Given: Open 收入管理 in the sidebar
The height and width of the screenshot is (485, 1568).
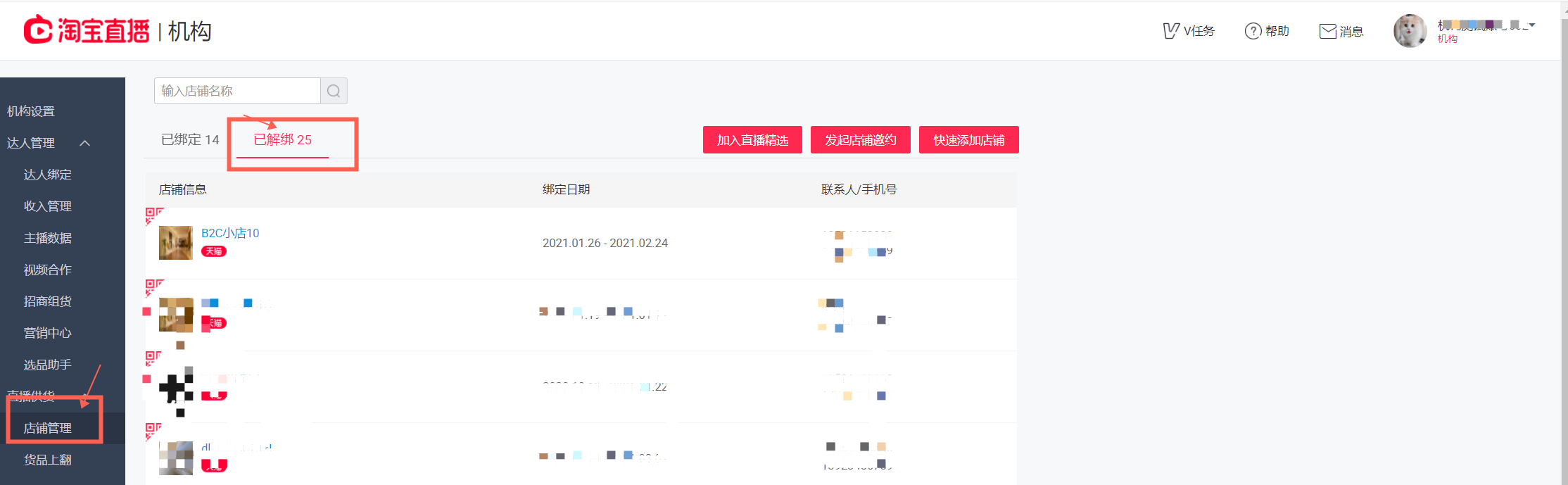Looking at the screenshot, I should point(48,206).
